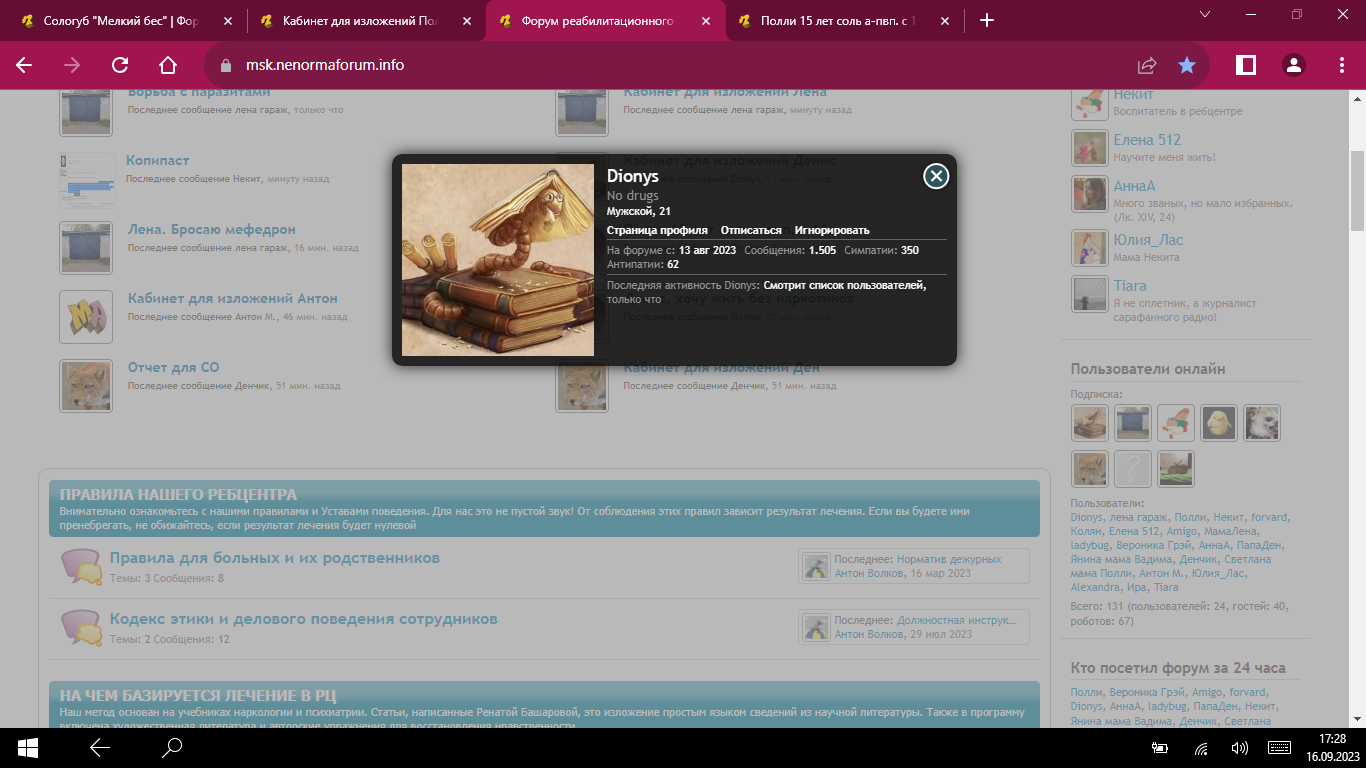Screen dimensions: 1366x768
Task: Open 'Лена. Бросаю мефедрон' thread
Action: pos(212,229)
